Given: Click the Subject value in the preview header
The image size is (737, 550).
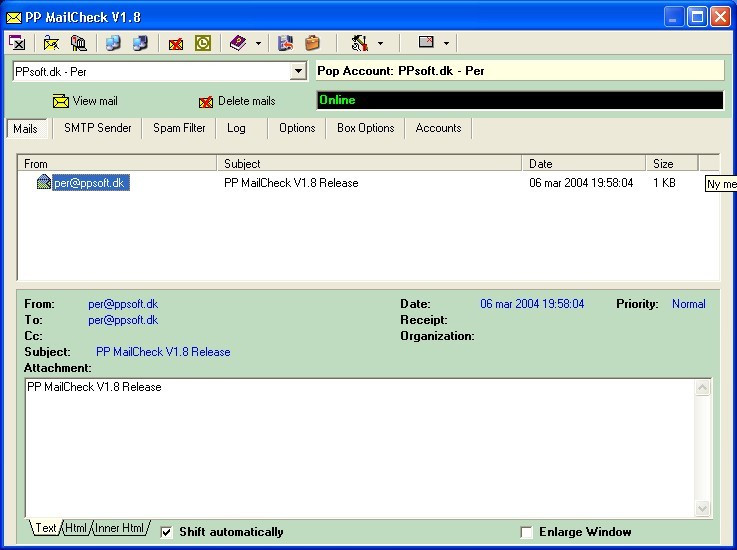Looking at the screenshot, I should 163,352.
